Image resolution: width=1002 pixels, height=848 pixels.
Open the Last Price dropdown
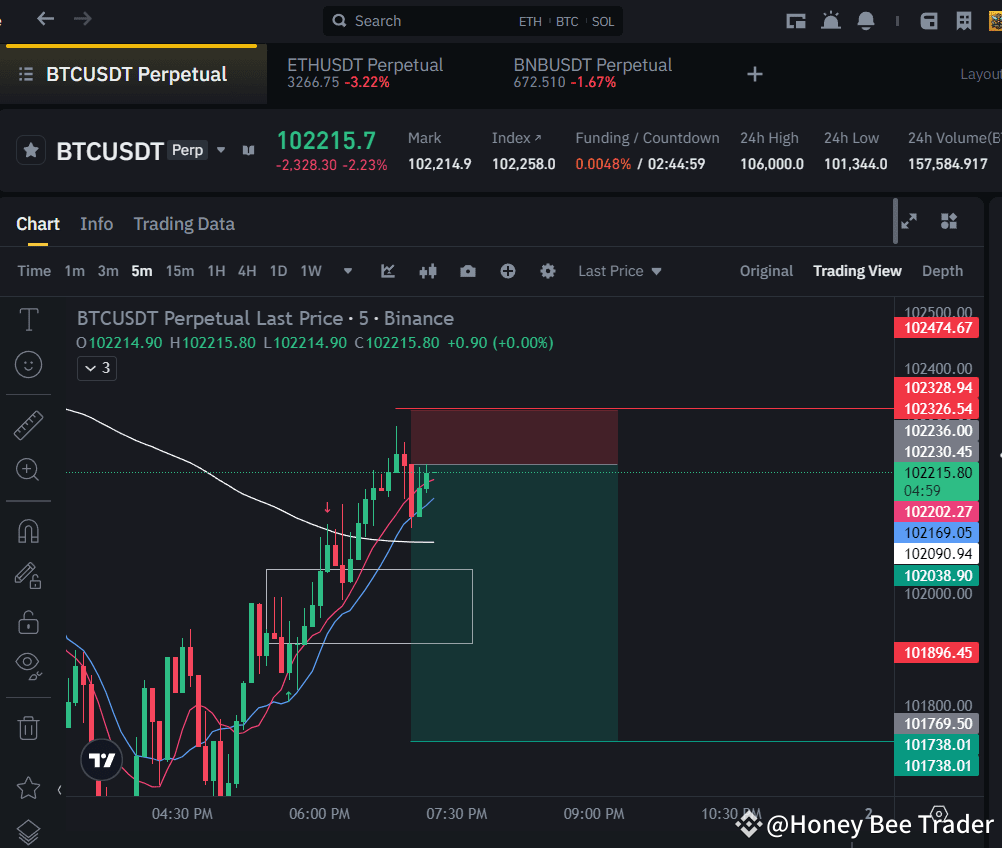click(619, 271)
